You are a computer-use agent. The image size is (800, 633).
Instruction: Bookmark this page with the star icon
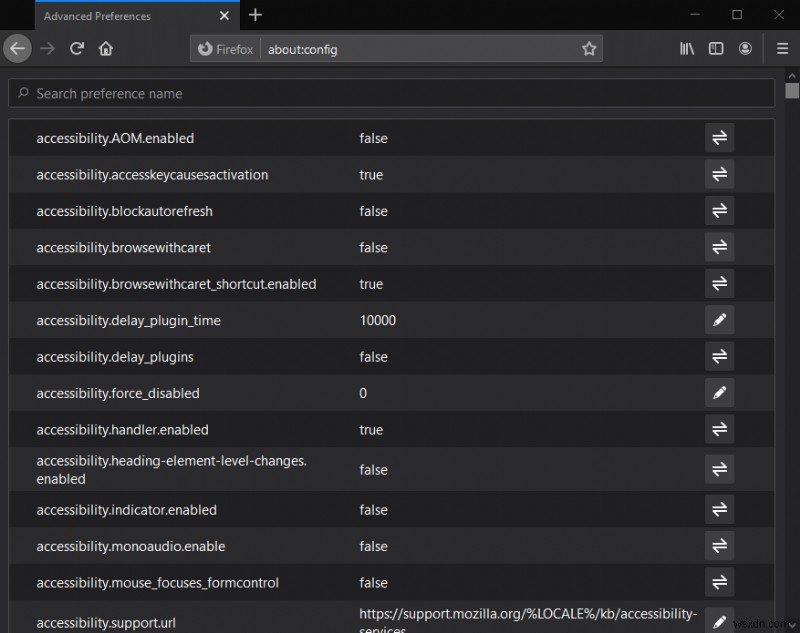(590, 48)
